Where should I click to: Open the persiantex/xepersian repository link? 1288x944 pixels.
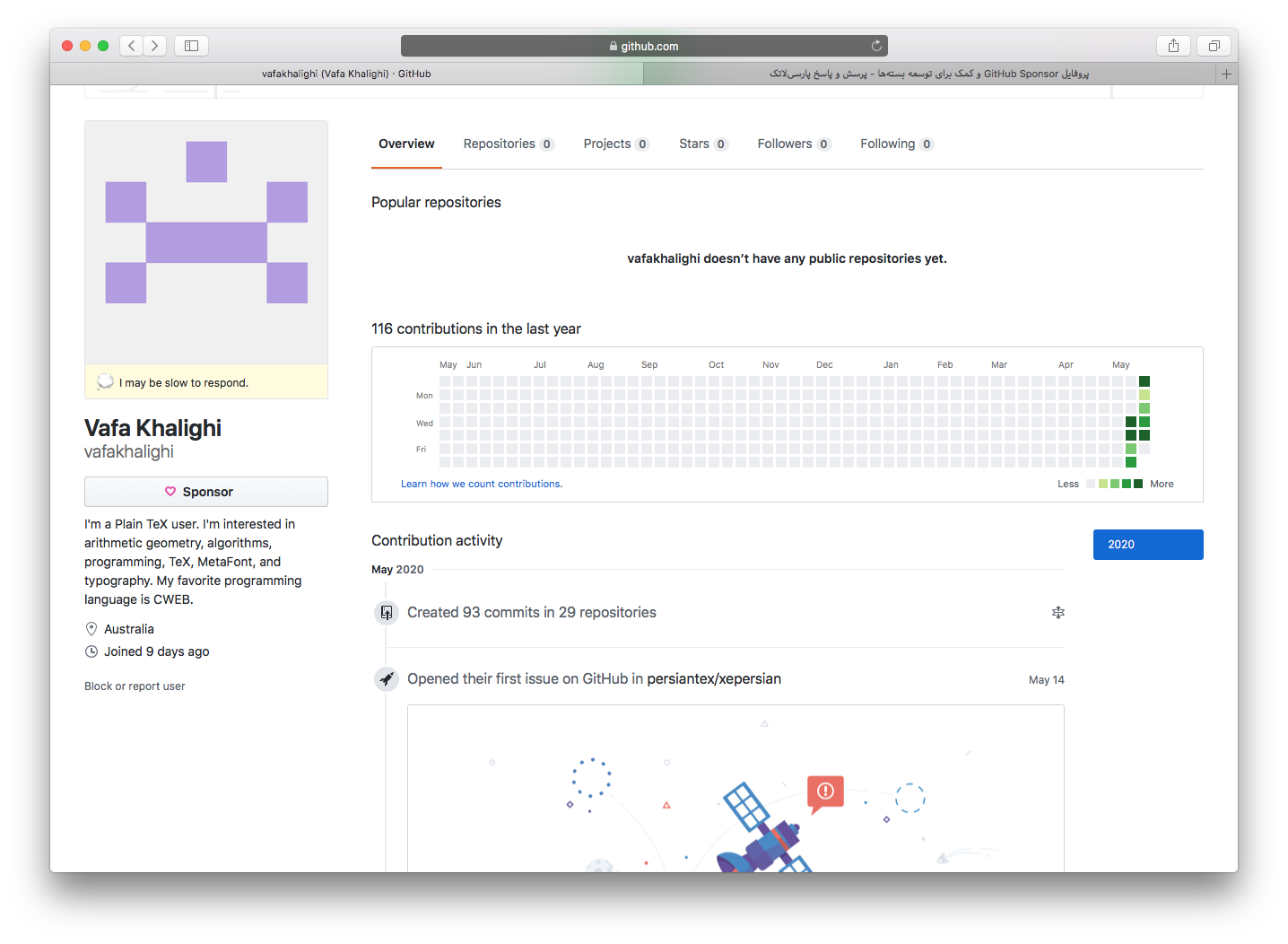[x=714, y=679]
